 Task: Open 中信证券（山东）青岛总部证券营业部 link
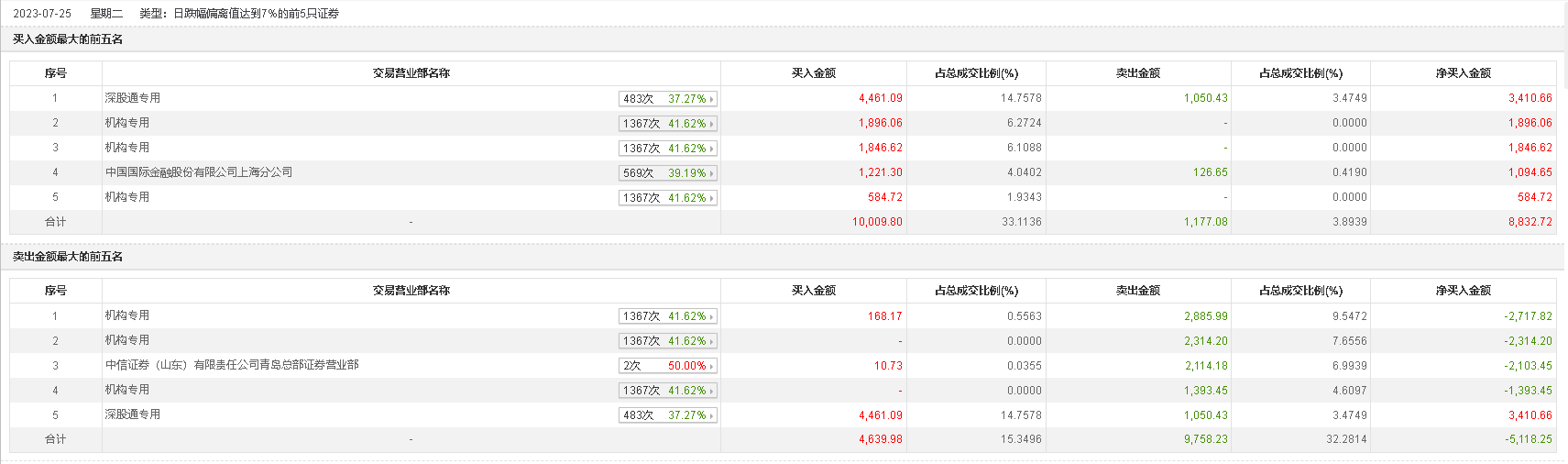232,365
